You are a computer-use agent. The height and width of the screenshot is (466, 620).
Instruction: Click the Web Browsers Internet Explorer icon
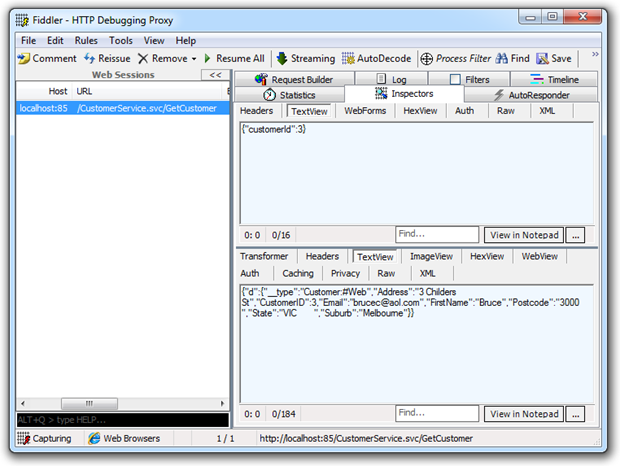94,438
